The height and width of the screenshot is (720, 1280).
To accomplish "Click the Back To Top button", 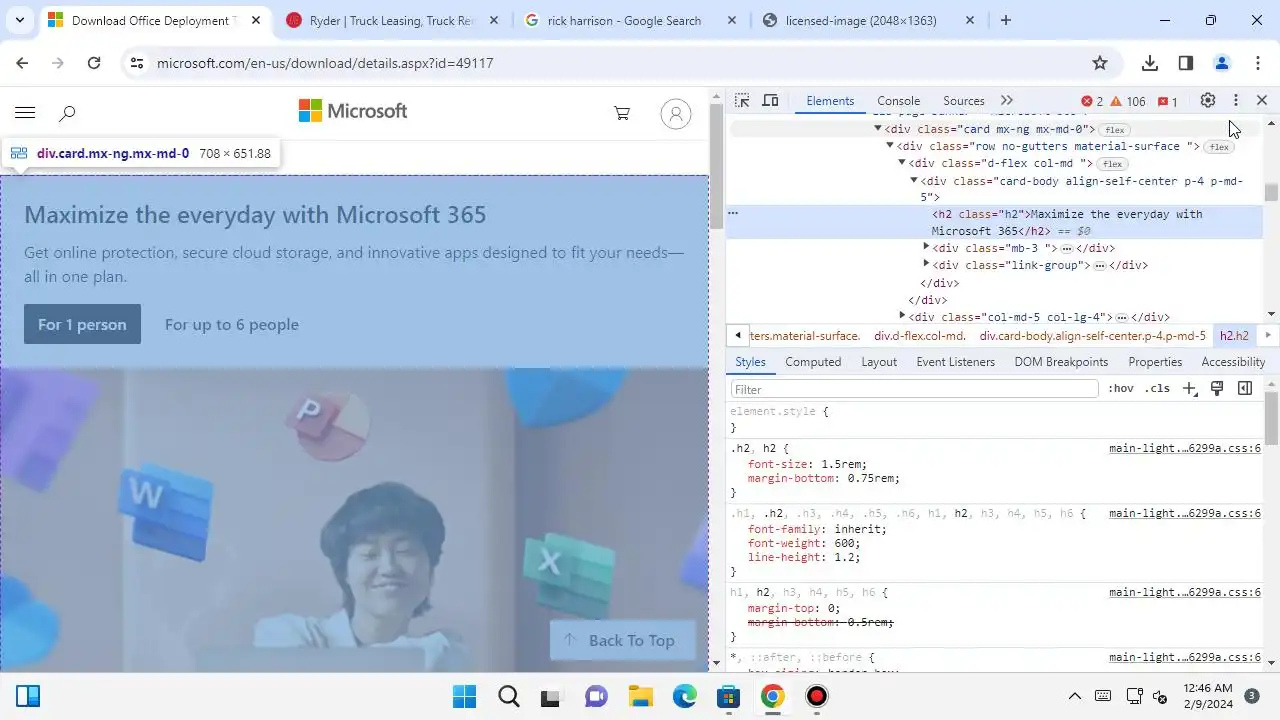I will pos(622,640).
